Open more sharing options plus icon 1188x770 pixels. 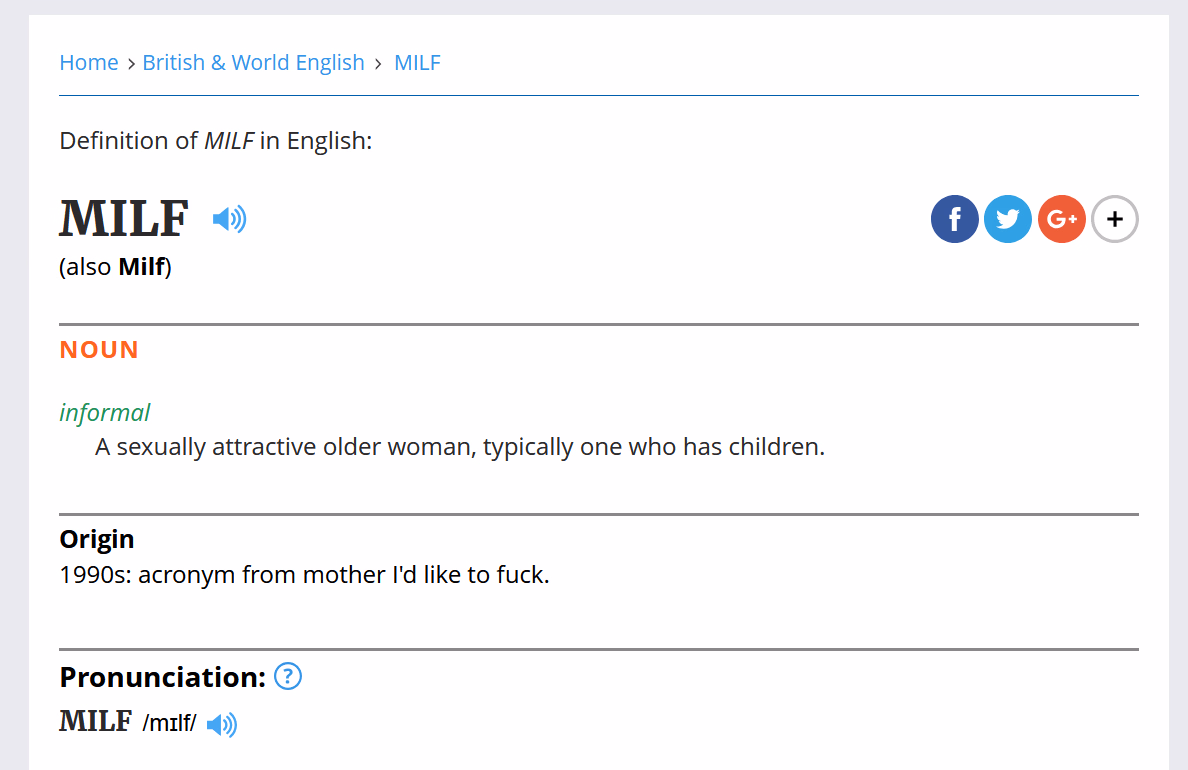click(x=1115, y=219)
